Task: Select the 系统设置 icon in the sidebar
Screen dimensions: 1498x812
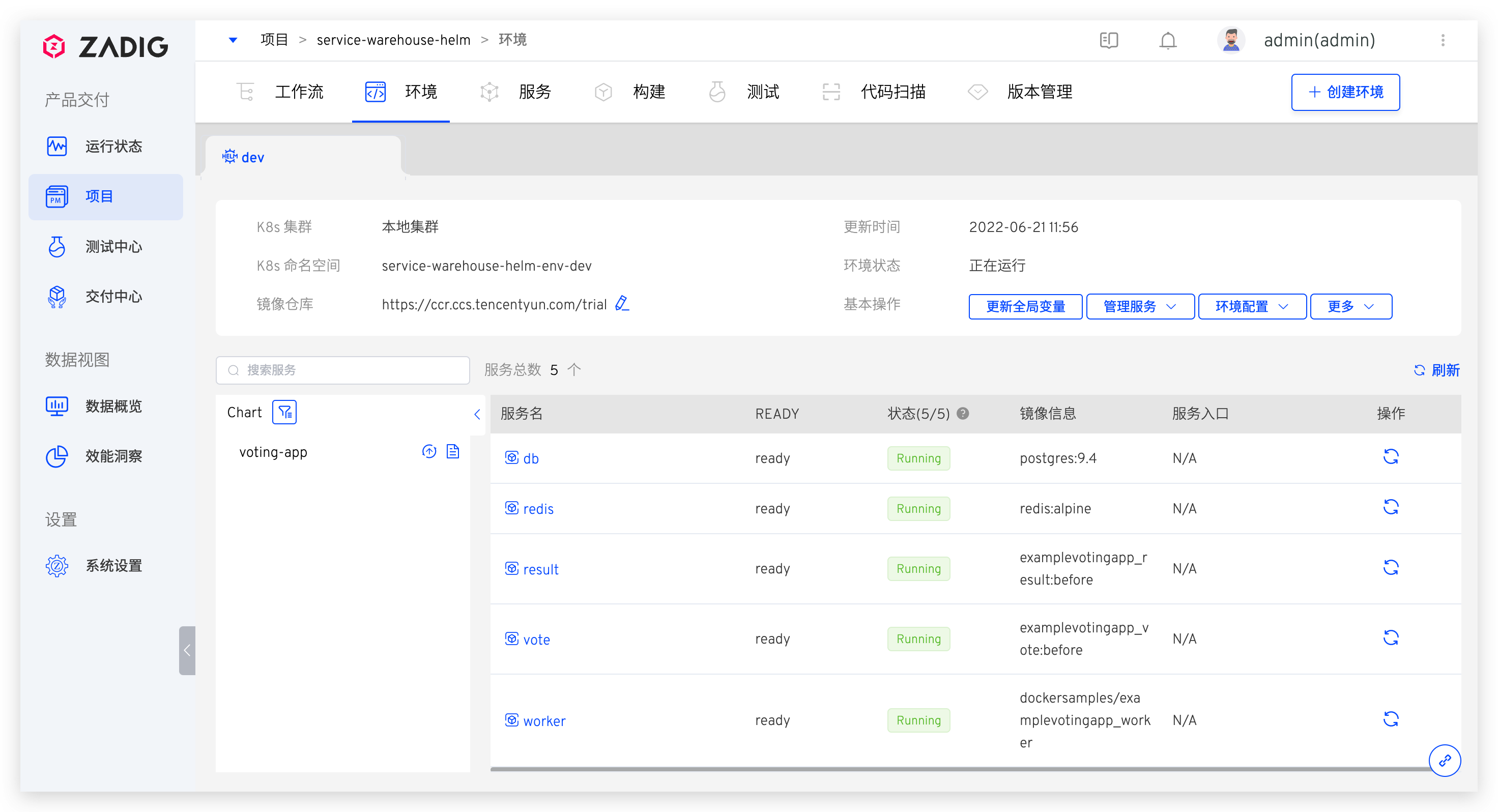Action: click(56, 565)
